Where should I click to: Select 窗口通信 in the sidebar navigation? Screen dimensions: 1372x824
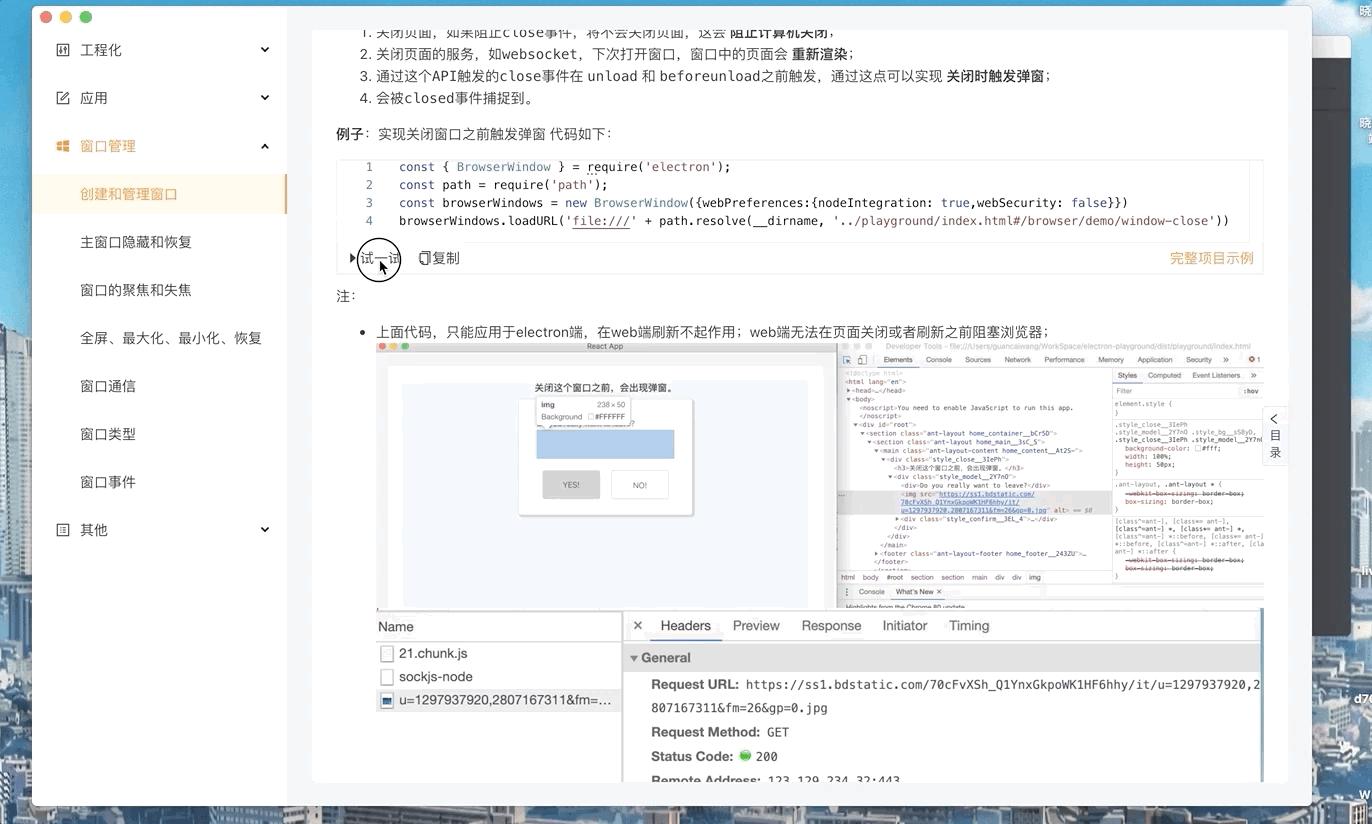(x=108, y=385)
